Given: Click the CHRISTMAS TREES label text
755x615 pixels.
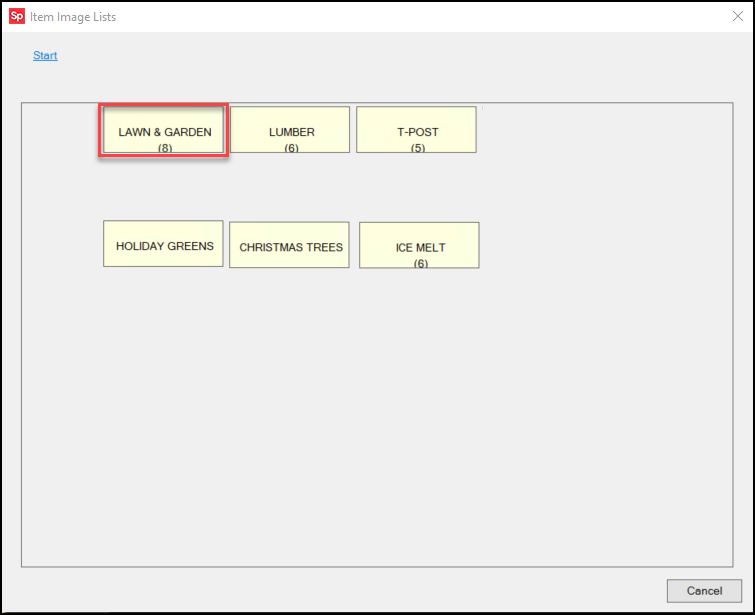Looking at the screenshot, I should 291,248.
